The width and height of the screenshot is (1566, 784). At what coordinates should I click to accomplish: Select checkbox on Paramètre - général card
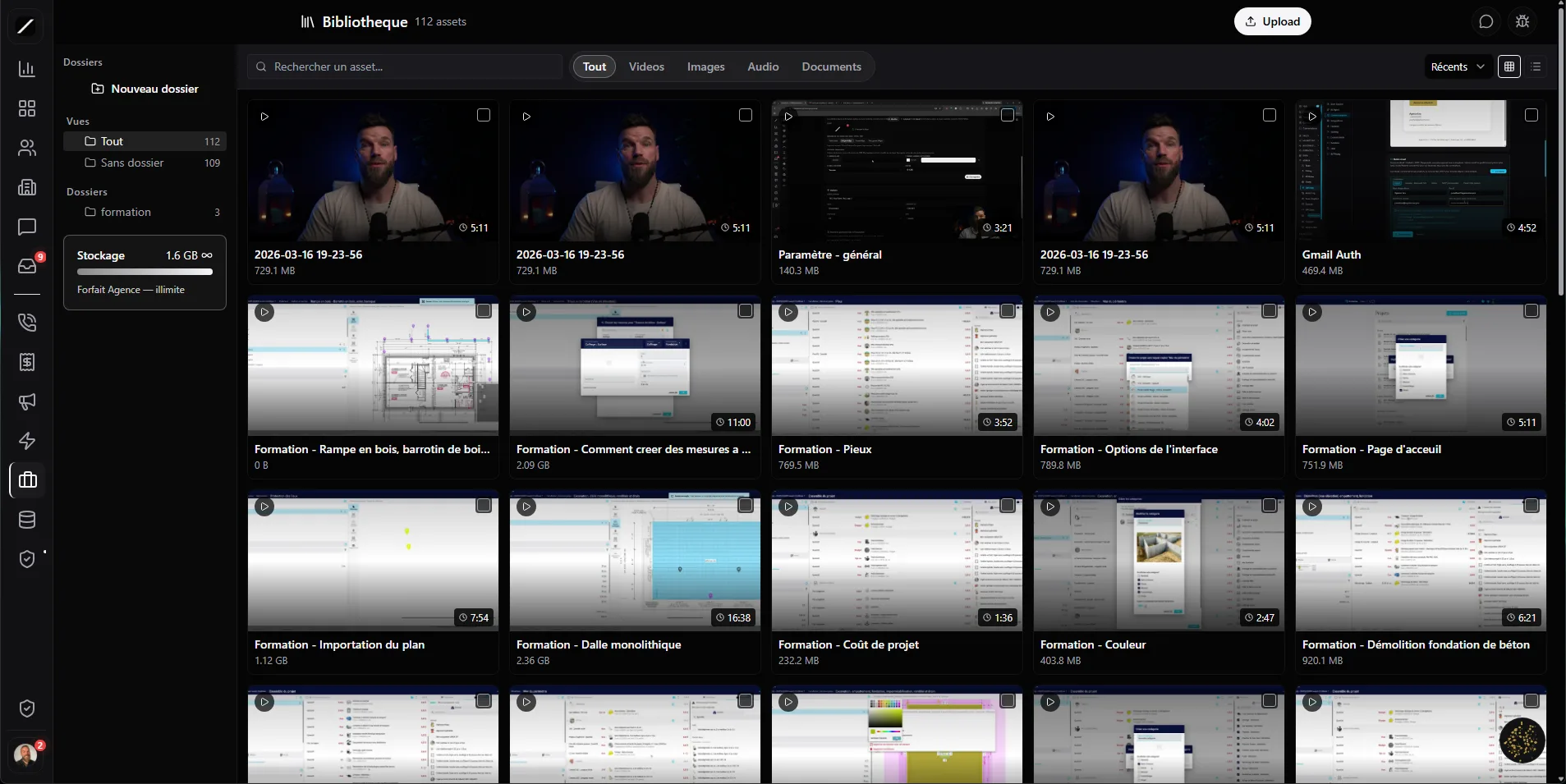1008,115
